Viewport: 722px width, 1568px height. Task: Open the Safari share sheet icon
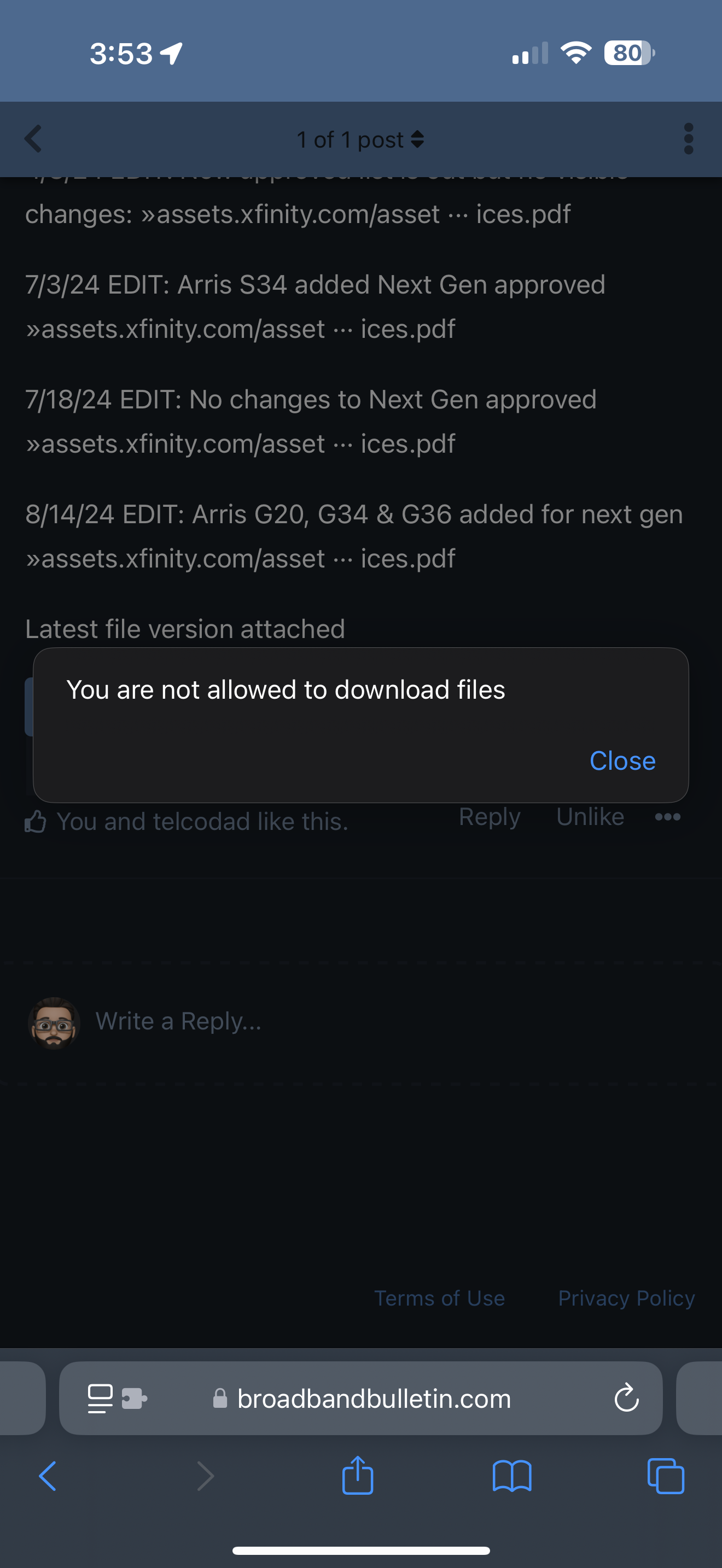coord(357,1475)
